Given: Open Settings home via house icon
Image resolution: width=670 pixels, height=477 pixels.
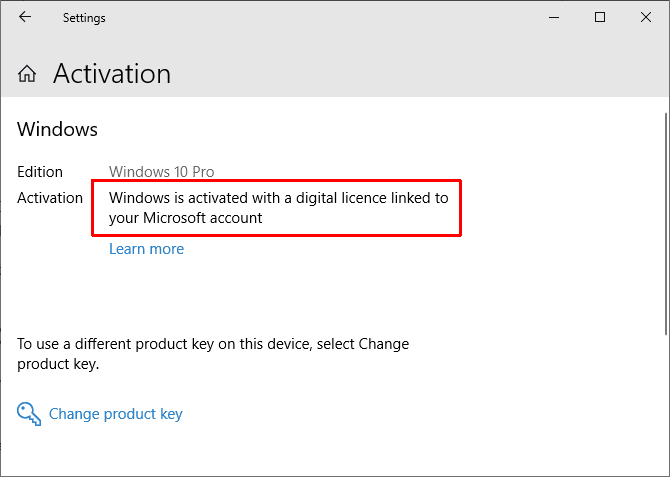Looking at the screenshot, I should [x=27, y=74].
